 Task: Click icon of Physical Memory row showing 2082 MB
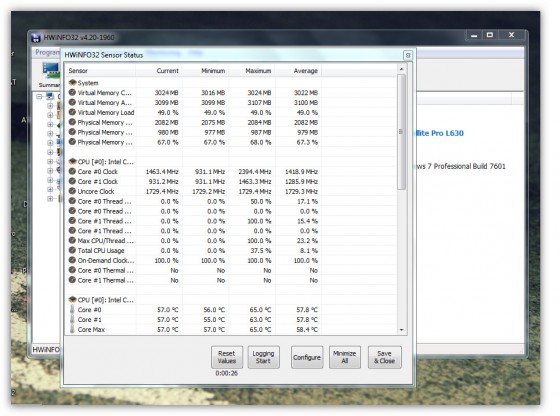coord(72,122)
